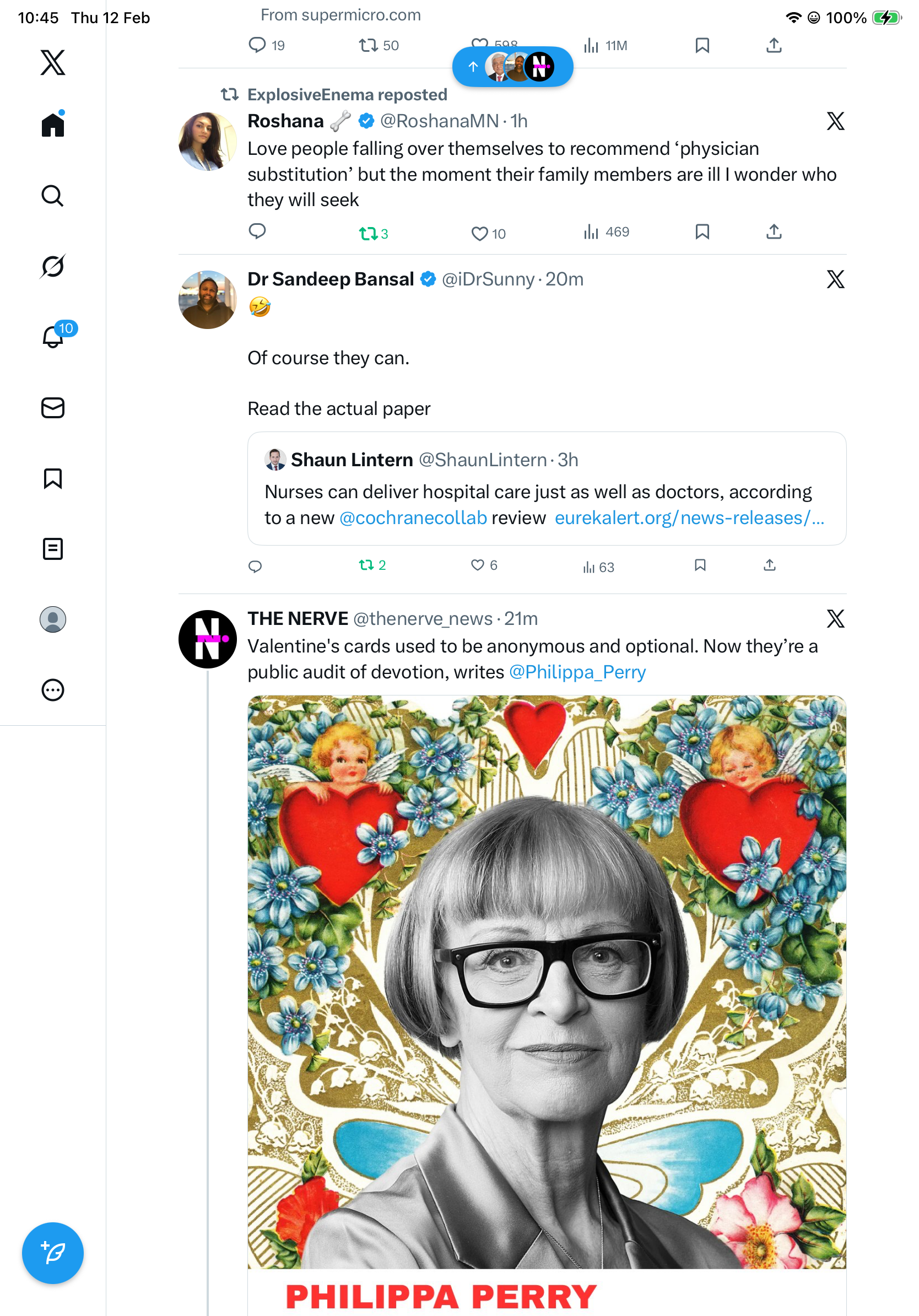Expand the more options circle in sidebar
The width and height of the screenshot is (919, 1316).
(x=53, y=689)
